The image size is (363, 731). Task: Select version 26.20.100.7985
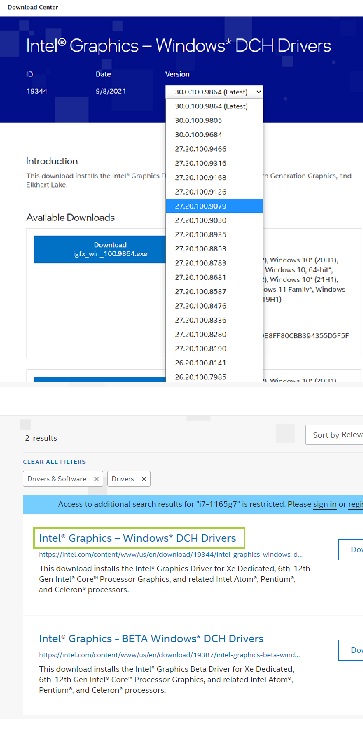coord(214,377)
